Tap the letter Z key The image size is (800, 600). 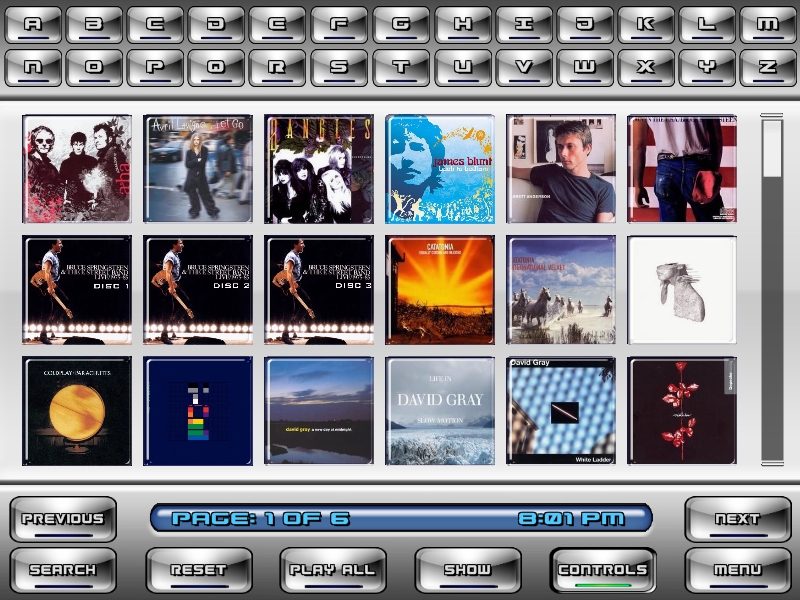coord(768,67)
